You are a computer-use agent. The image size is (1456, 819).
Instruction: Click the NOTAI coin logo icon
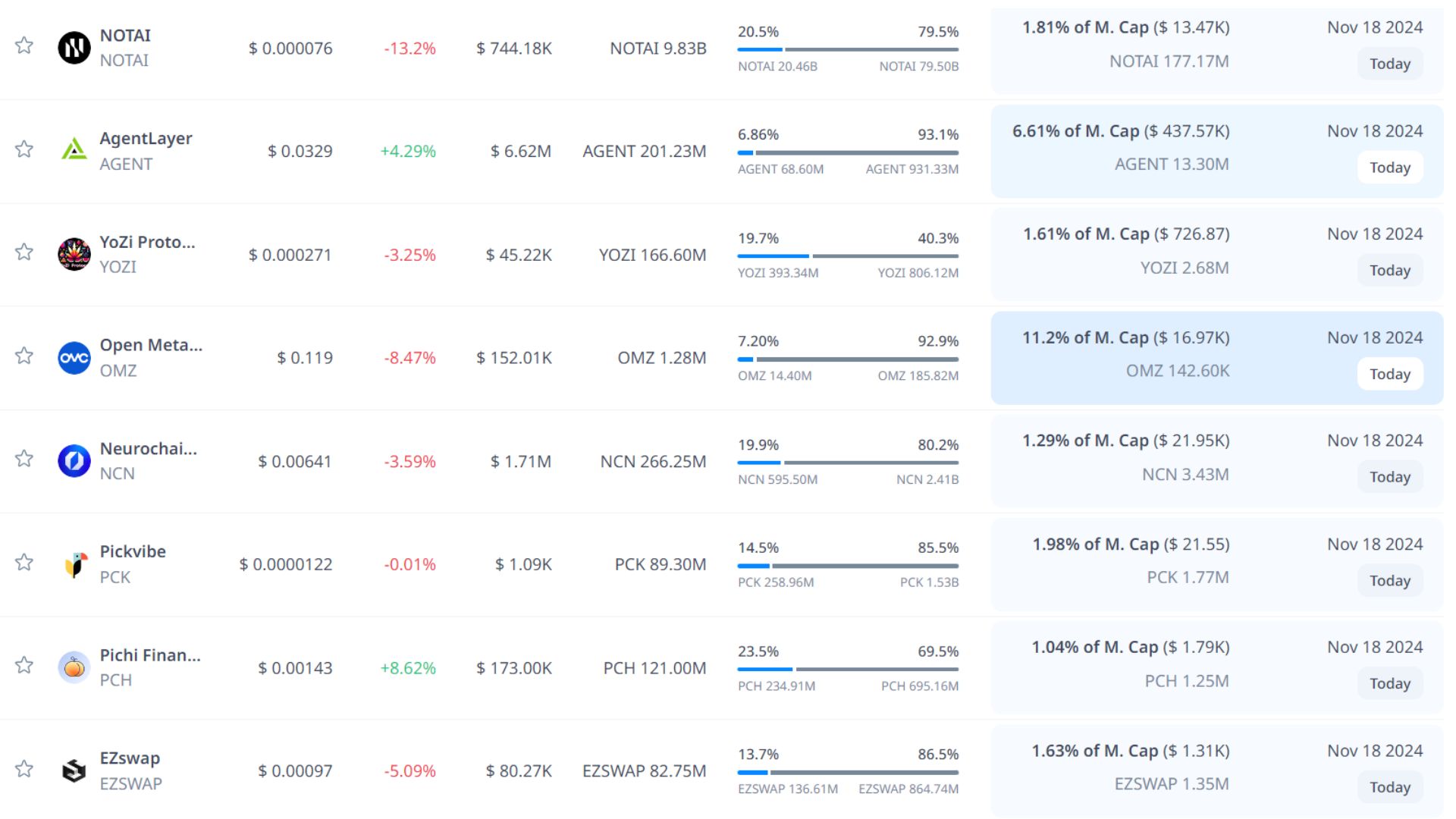pos(74,48)
